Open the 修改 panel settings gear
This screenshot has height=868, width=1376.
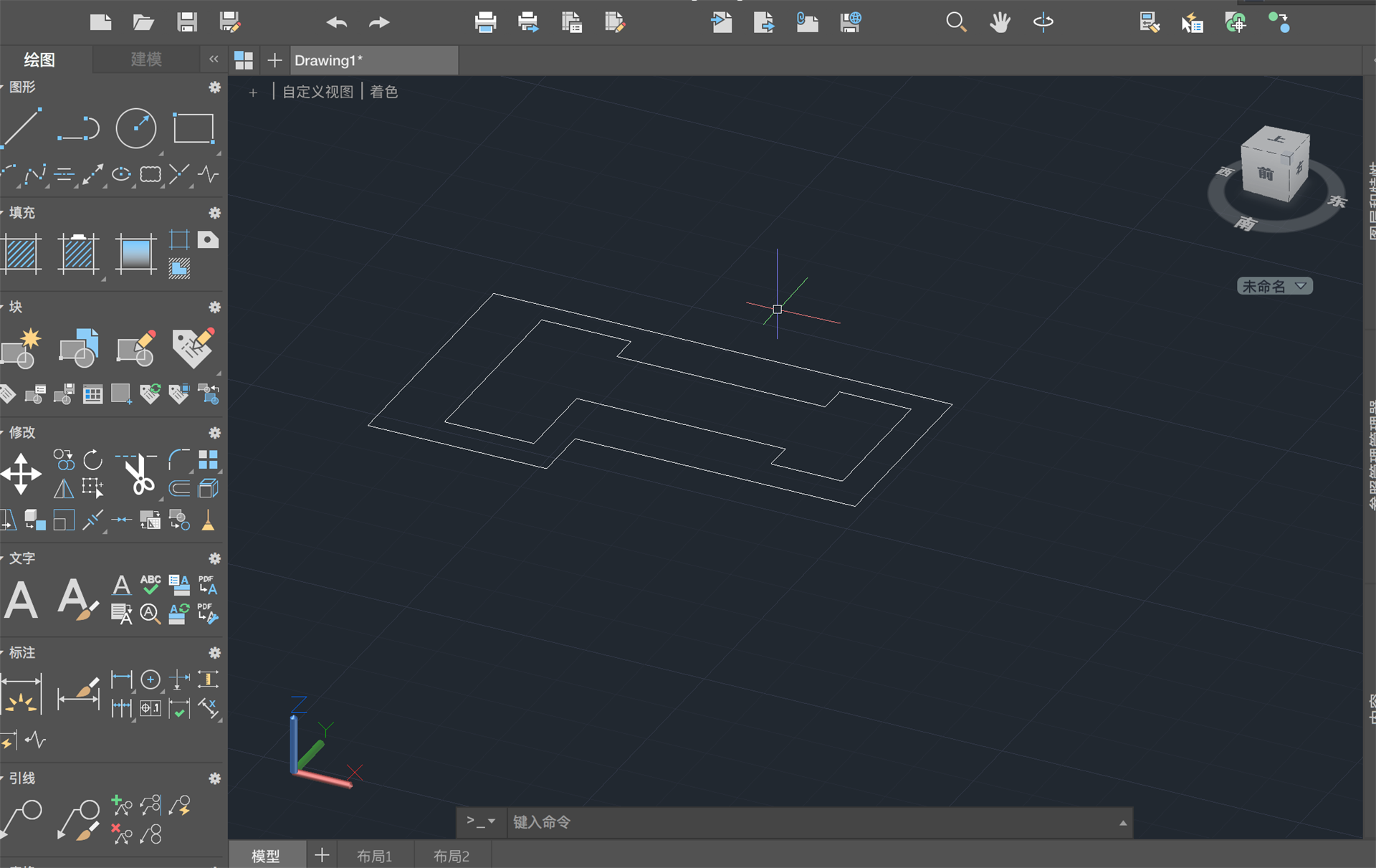(214, 433)
